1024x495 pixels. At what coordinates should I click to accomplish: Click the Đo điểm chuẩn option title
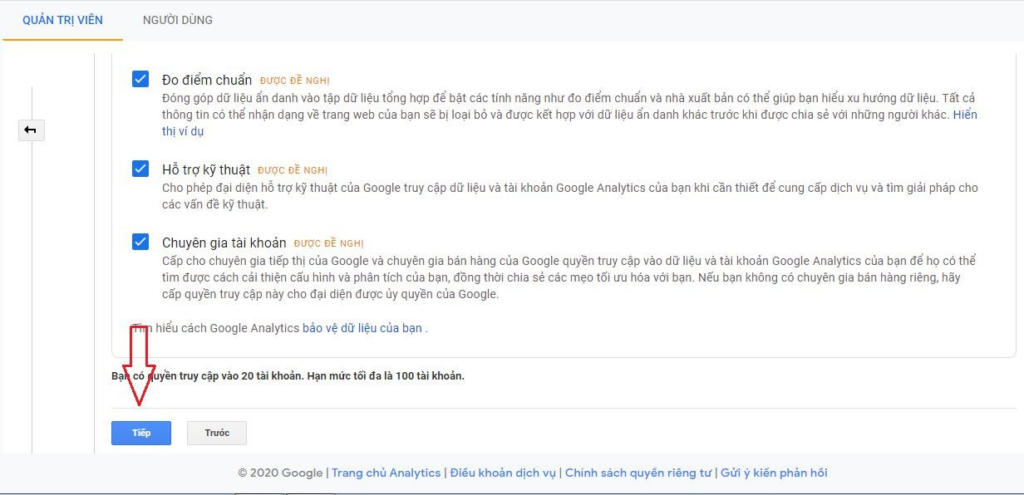click(206, 79)
